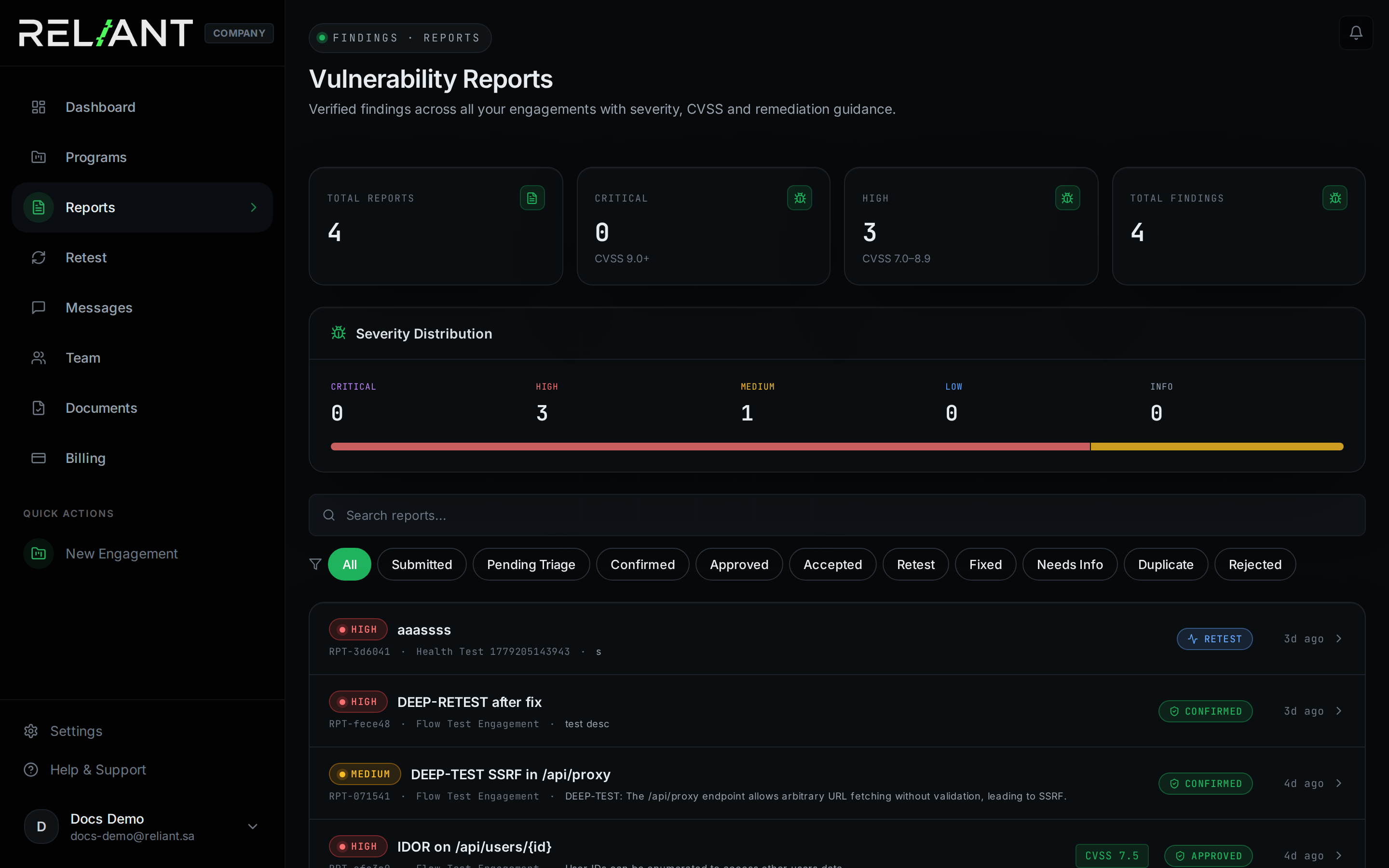Click the Documents file icon
1389x868 pixels.
[x=39, y=408]
